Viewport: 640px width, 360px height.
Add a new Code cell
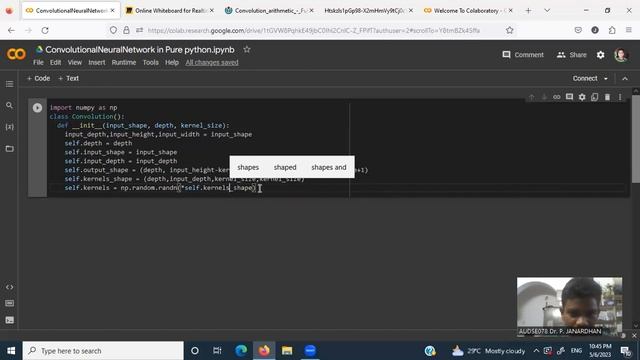[38, 78]
